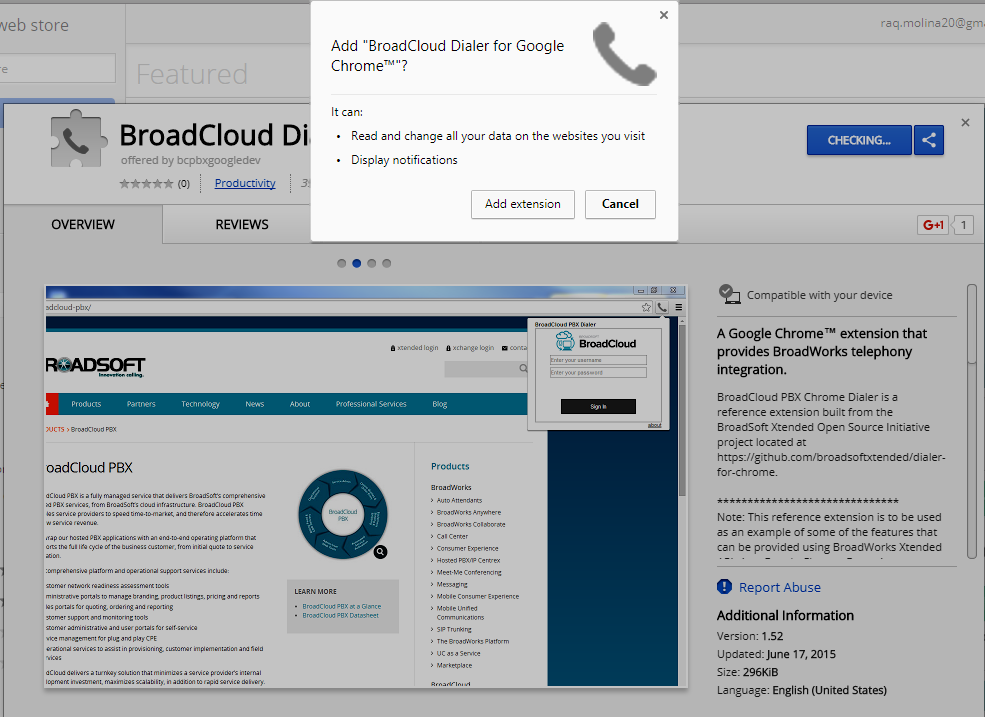This screenshot has width=985, height=717.
Task: Click the BroadSoft logo in screenshot
Action: pyautogui.click(x=95, y=366)
